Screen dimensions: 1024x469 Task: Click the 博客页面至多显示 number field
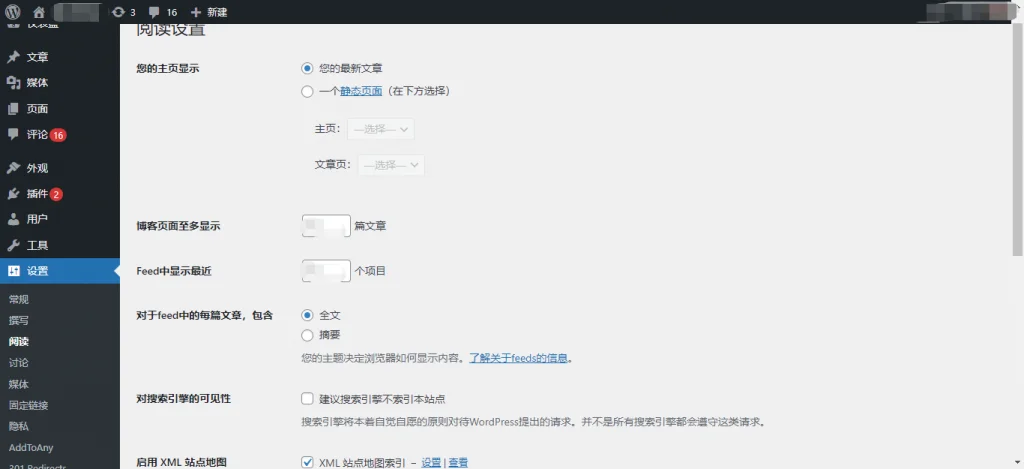pos(327,226)
